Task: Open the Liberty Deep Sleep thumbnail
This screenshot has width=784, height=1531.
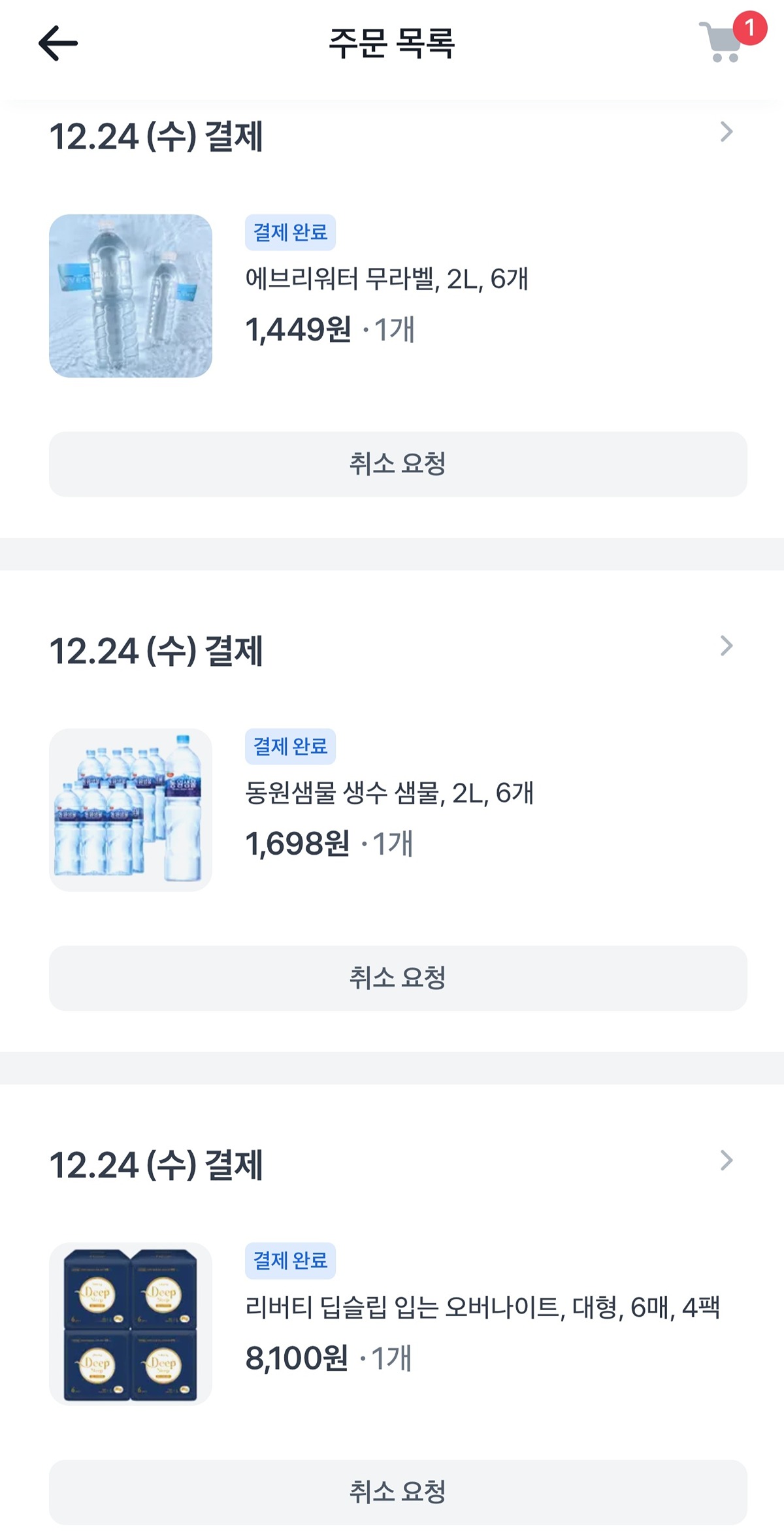Action: 131,1324
